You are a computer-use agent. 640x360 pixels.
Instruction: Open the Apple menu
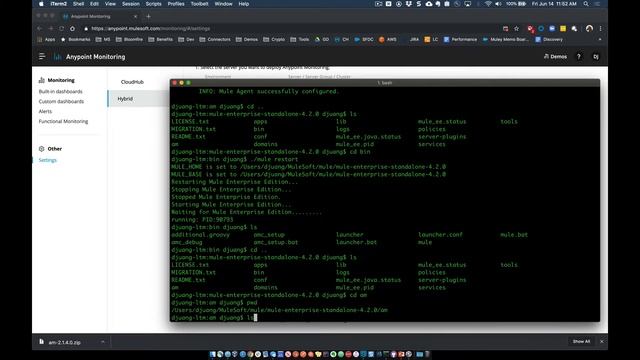pos(41,4)
